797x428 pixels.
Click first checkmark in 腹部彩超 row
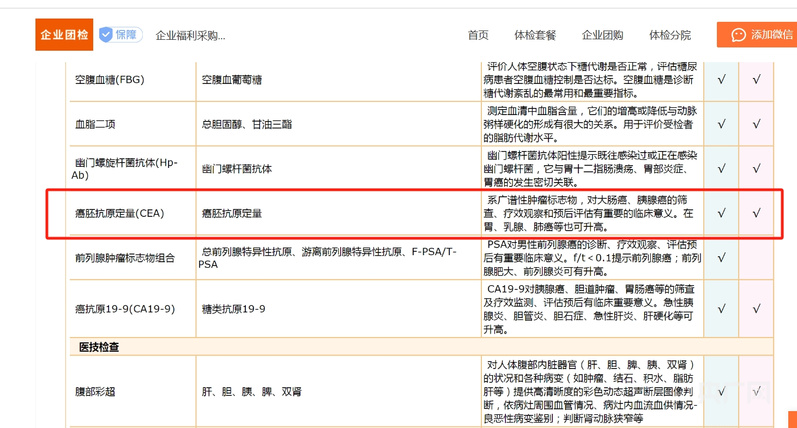tap(721, 391)
